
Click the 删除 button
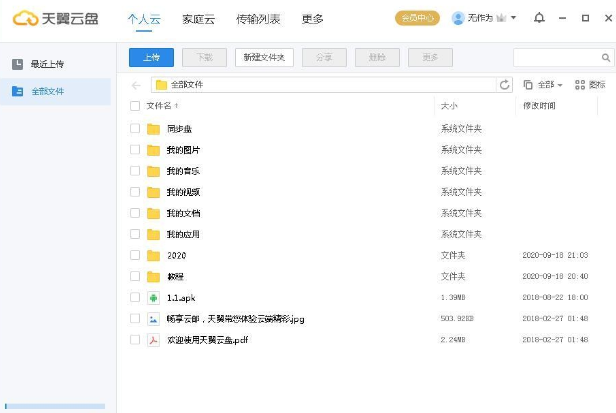[377, 58]
